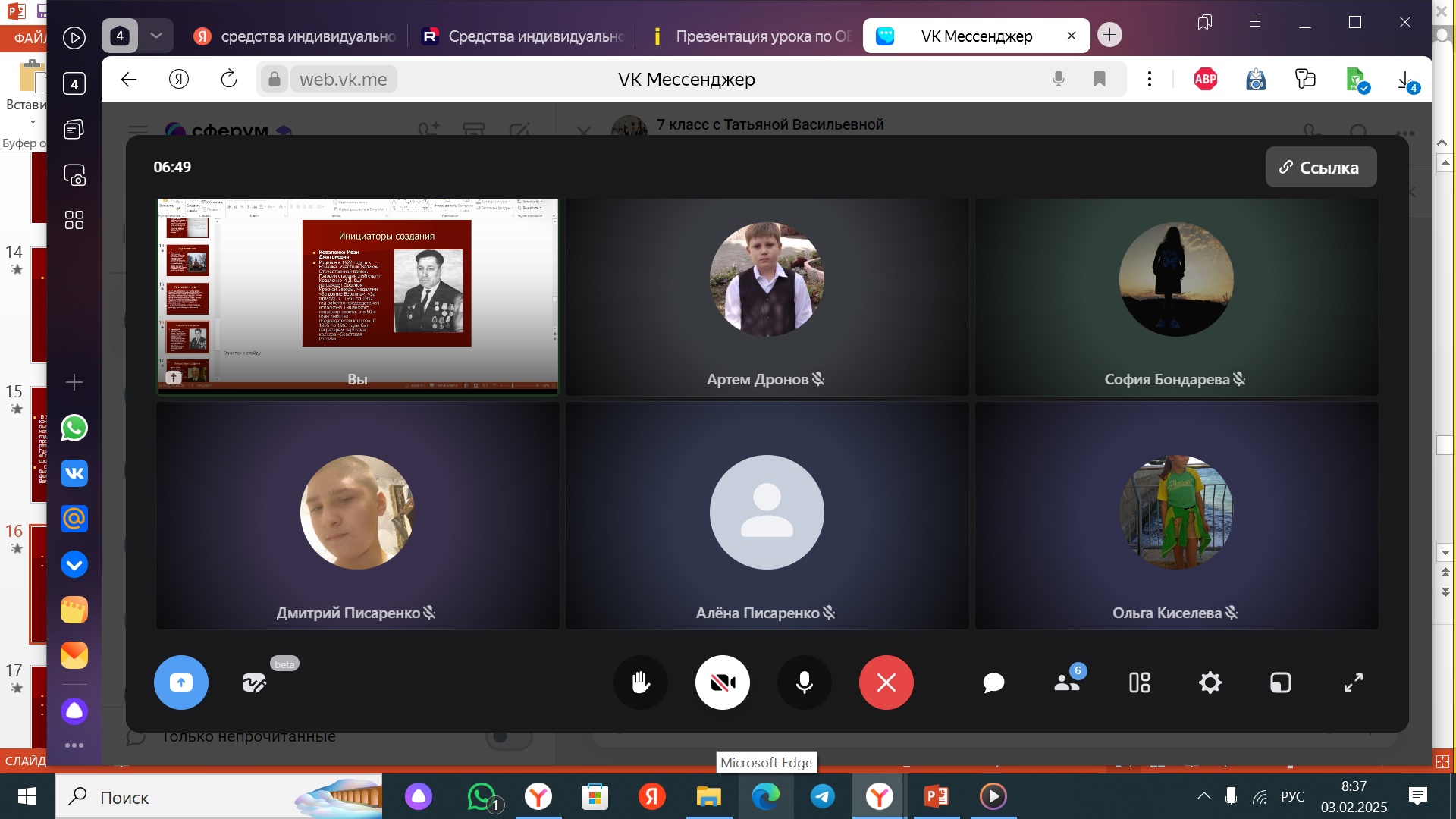Open Alice assistant in browser sidebar
The width and height of the screenshot is (1456, 819).
click(x=74, y=711)
